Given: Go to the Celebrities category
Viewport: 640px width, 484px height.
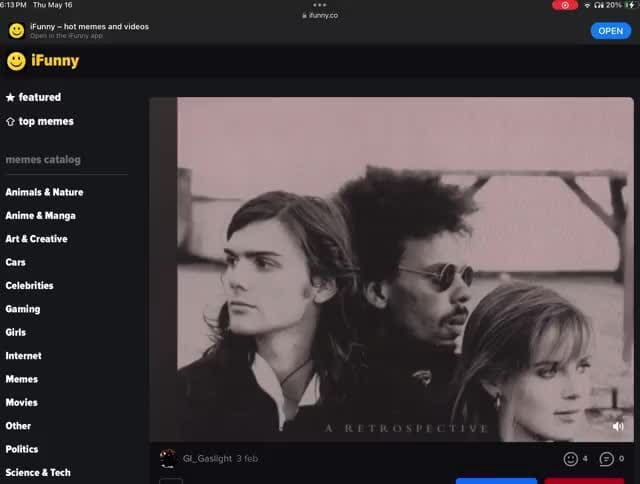Looking at the screenshot, I should pyautogui.click(x=29, y=285).
